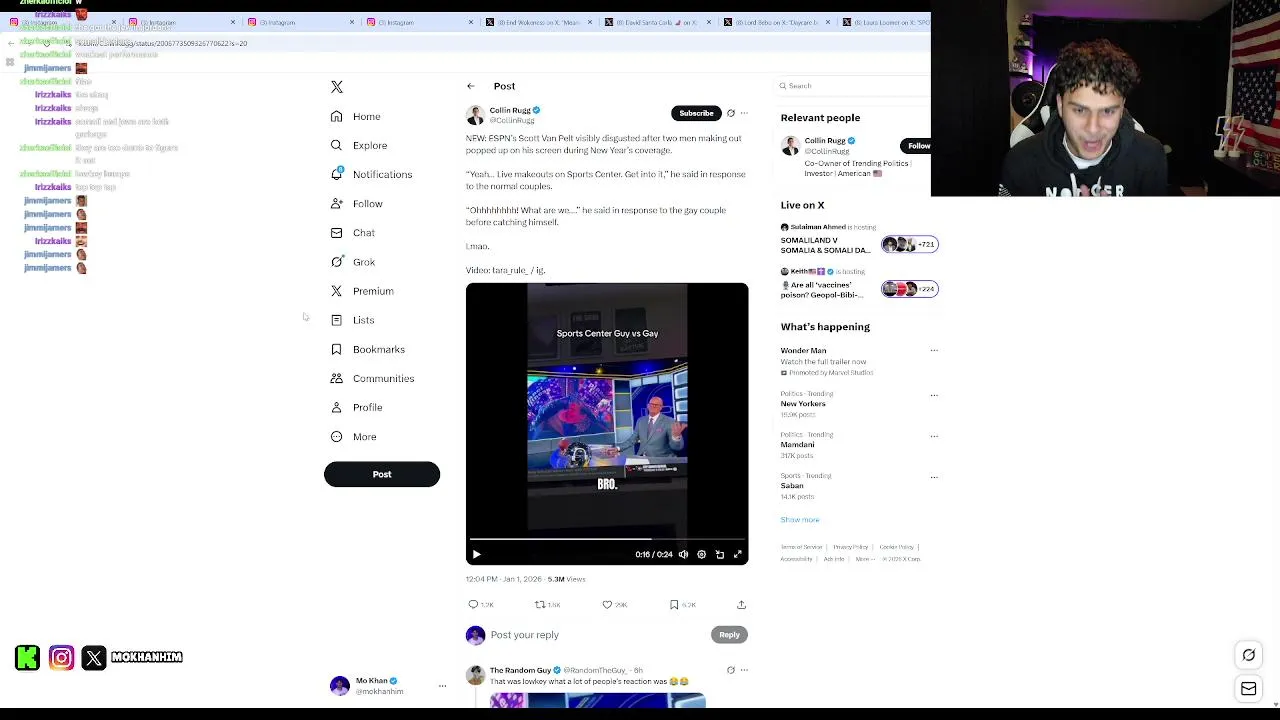Viewport: 1280px width, 720px height.
Task: Open three-dot menu on The Random Guy's reply
Action: (743, 670)
